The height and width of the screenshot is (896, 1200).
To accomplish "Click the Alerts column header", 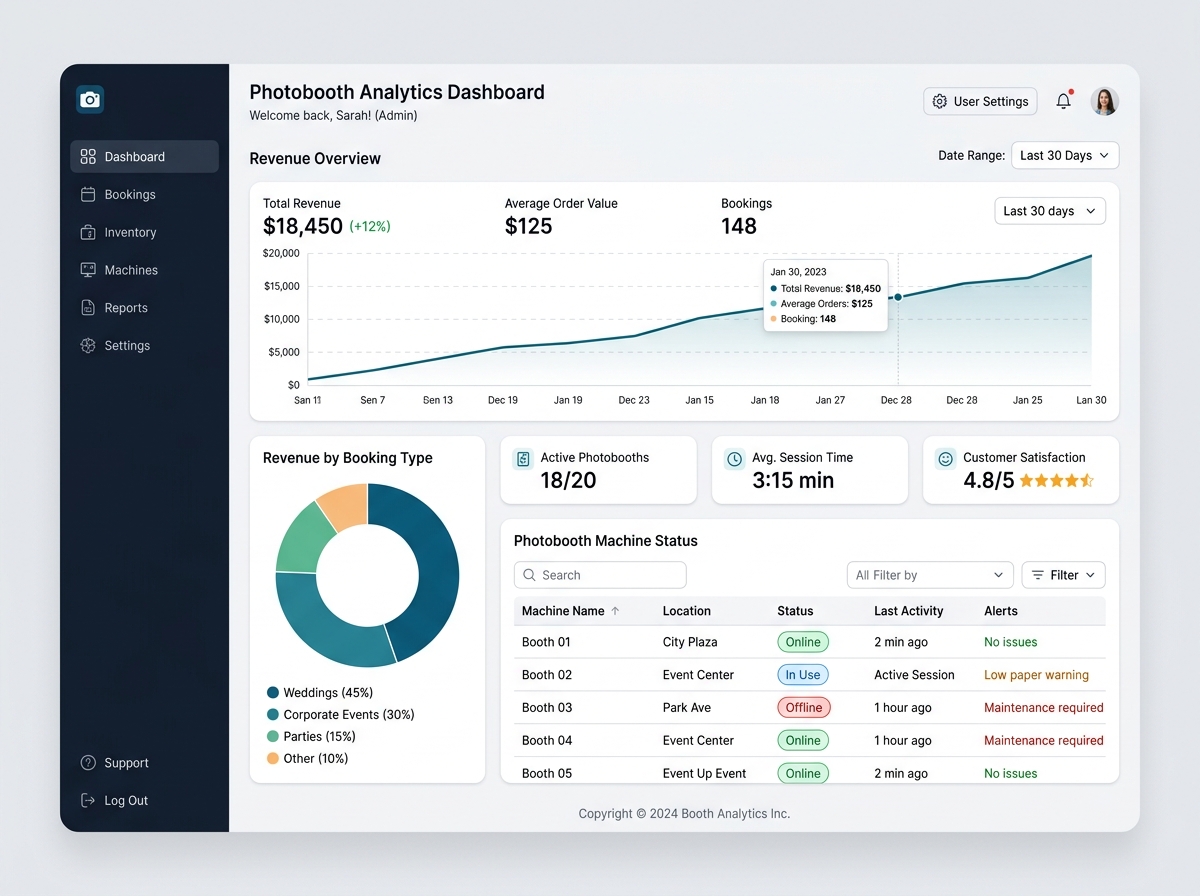I will [x=1001, y=611].
